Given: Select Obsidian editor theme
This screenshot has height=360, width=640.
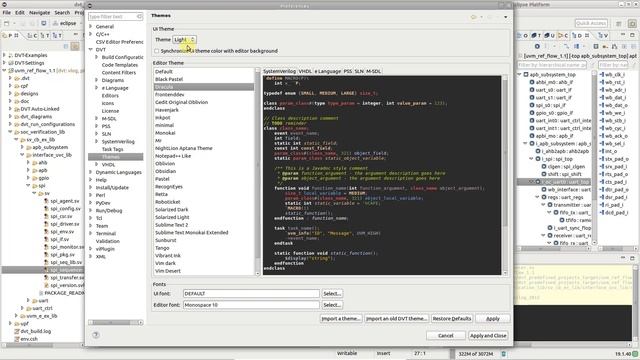Looking at the screenshot, I should pyautogui.click(x=165, y=171).
